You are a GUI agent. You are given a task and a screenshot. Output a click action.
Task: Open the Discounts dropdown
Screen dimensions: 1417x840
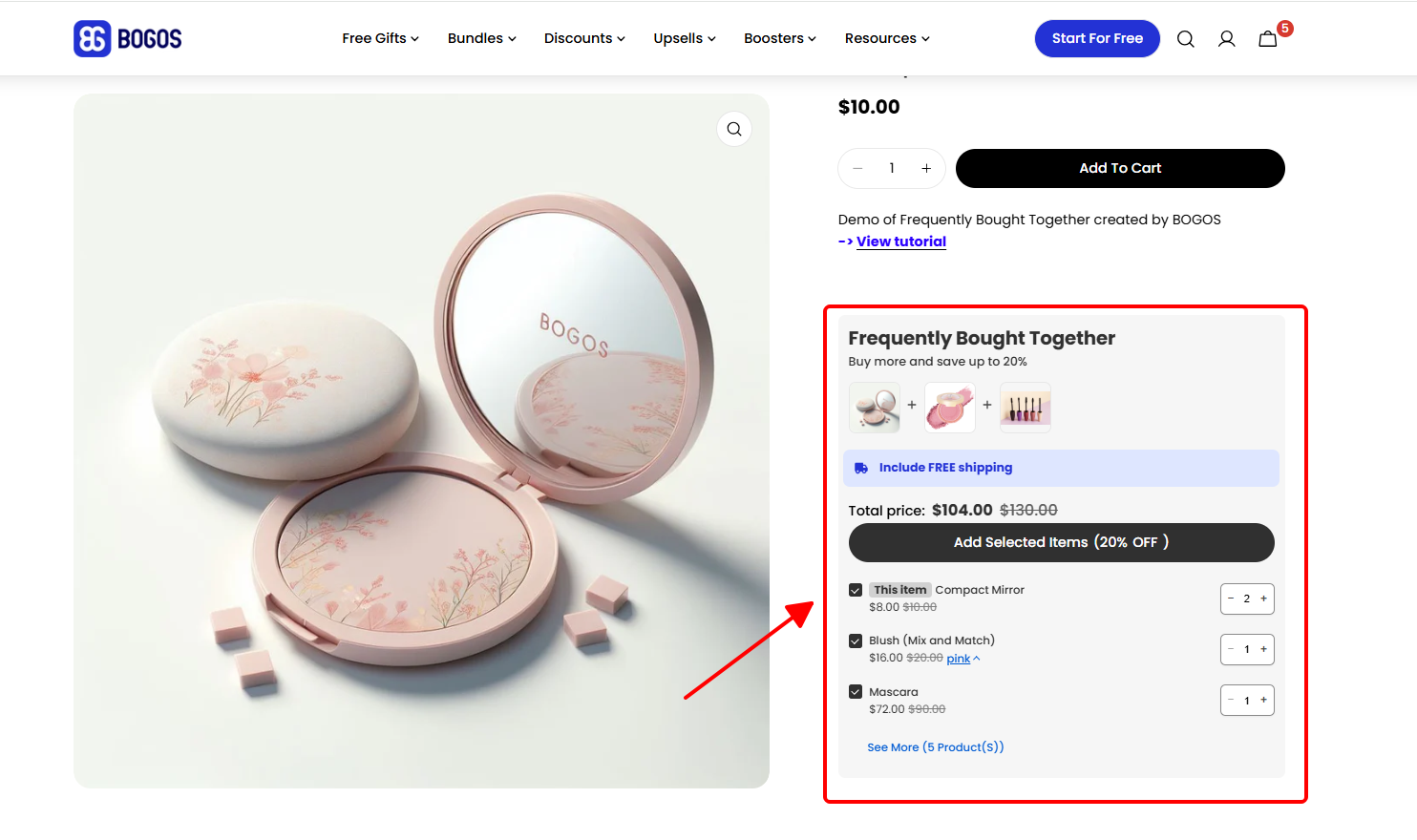pyautogui.click(x=583, y=38)
